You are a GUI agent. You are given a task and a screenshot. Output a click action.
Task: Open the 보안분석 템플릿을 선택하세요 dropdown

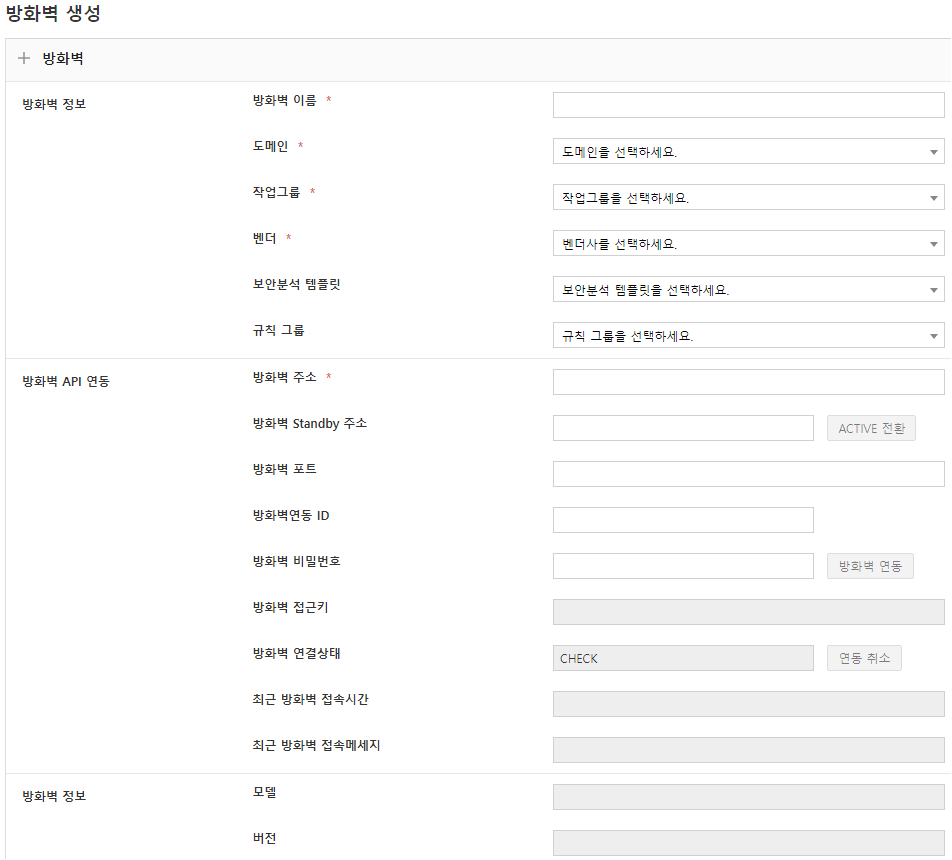click(x=749, y=290)
